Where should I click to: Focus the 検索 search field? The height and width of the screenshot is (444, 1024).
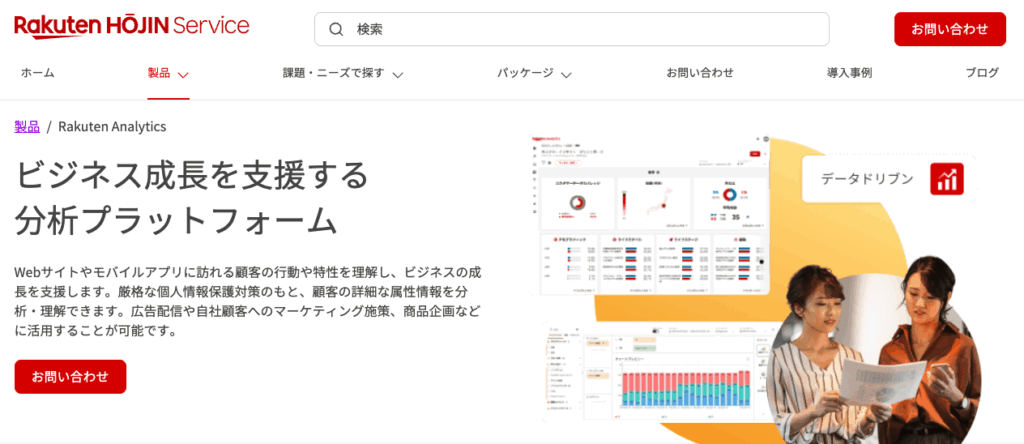point(571,29)
